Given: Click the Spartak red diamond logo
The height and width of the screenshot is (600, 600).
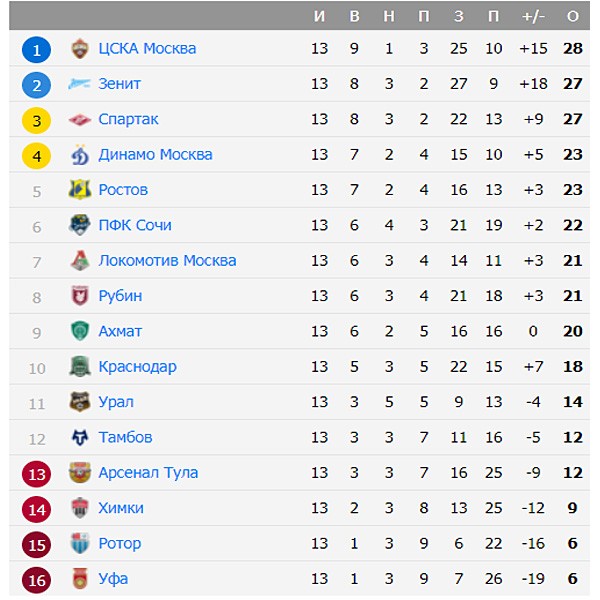Looking at the screenshot, I should click(x=80, y=120).
